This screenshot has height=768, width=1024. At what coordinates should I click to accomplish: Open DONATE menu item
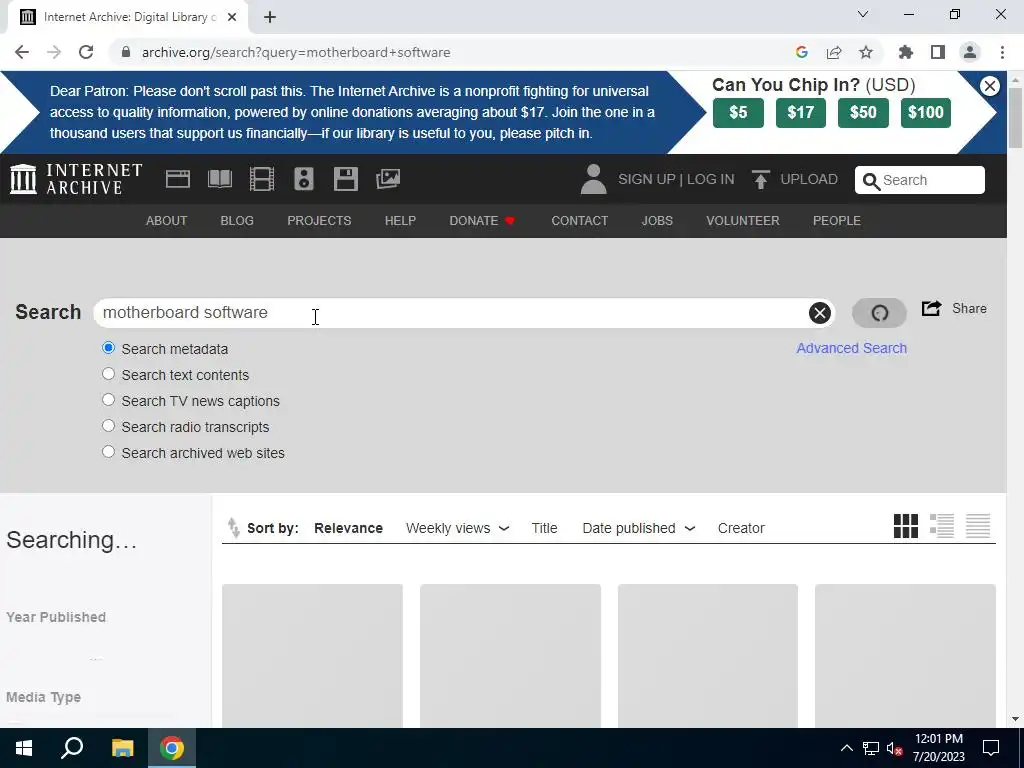coord(482,221)
